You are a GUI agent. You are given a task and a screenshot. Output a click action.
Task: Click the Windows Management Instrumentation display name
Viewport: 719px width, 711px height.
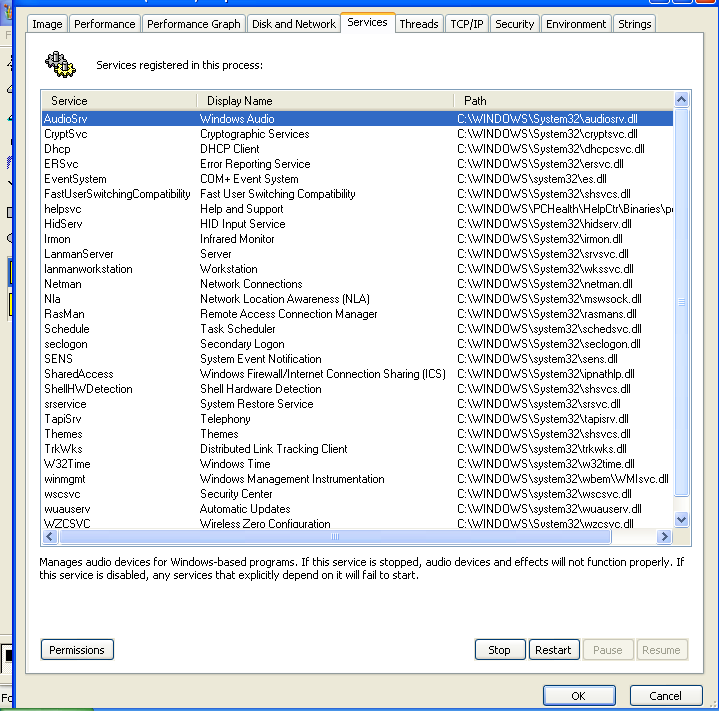click(292, 479)
